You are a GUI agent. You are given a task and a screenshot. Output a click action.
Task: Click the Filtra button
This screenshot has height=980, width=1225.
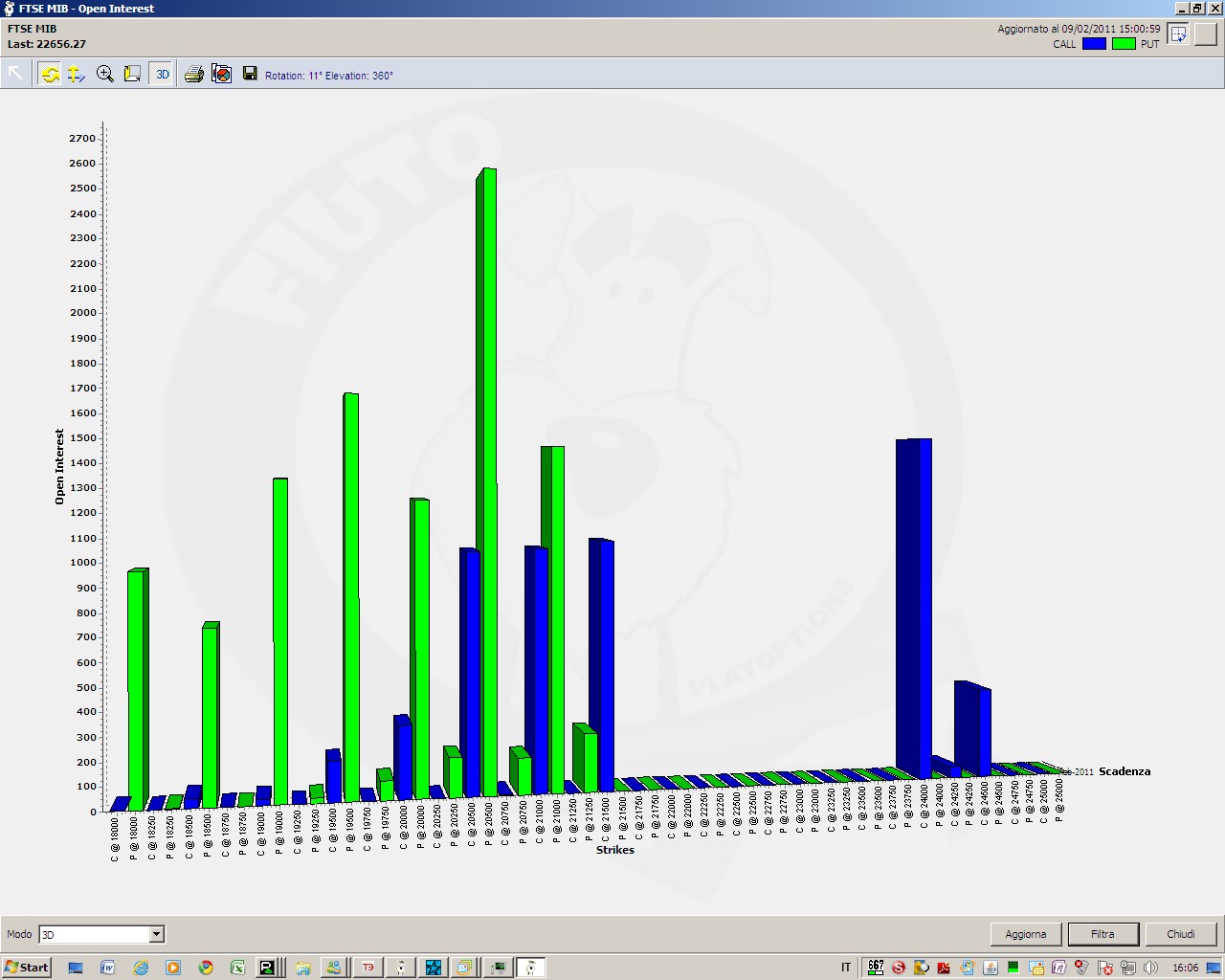(x=1102, y=934)
